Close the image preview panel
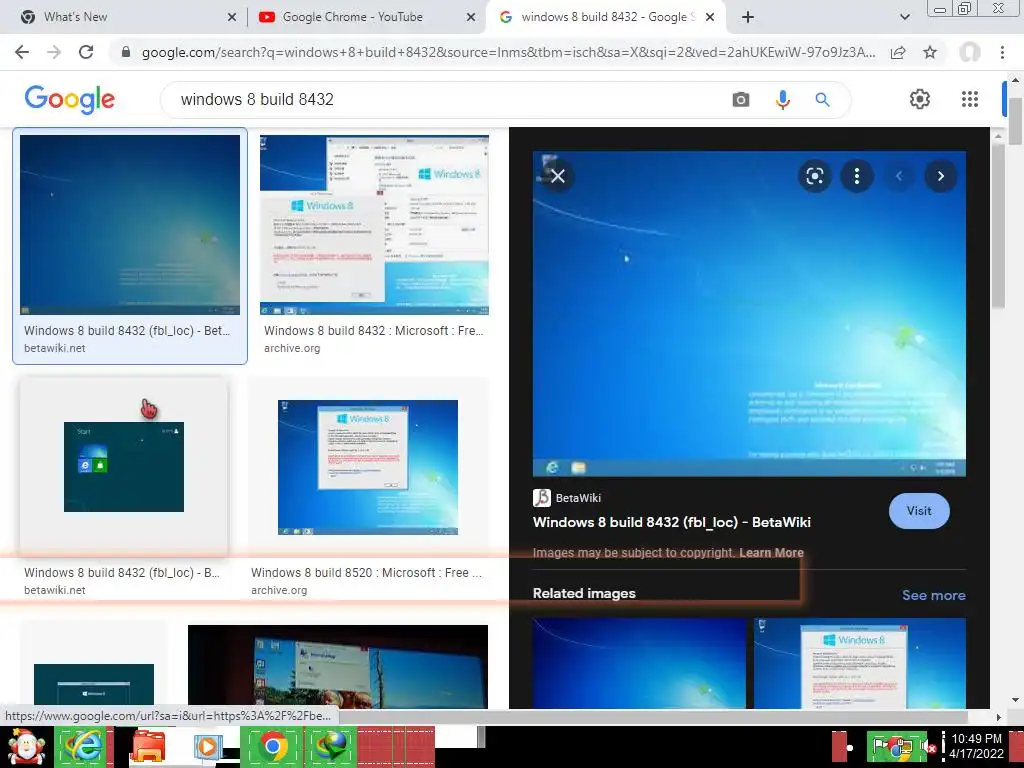 [558, 176]
